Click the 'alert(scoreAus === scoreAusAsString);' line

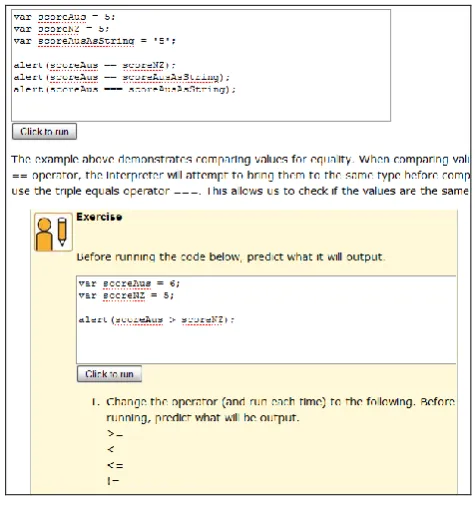125,89
